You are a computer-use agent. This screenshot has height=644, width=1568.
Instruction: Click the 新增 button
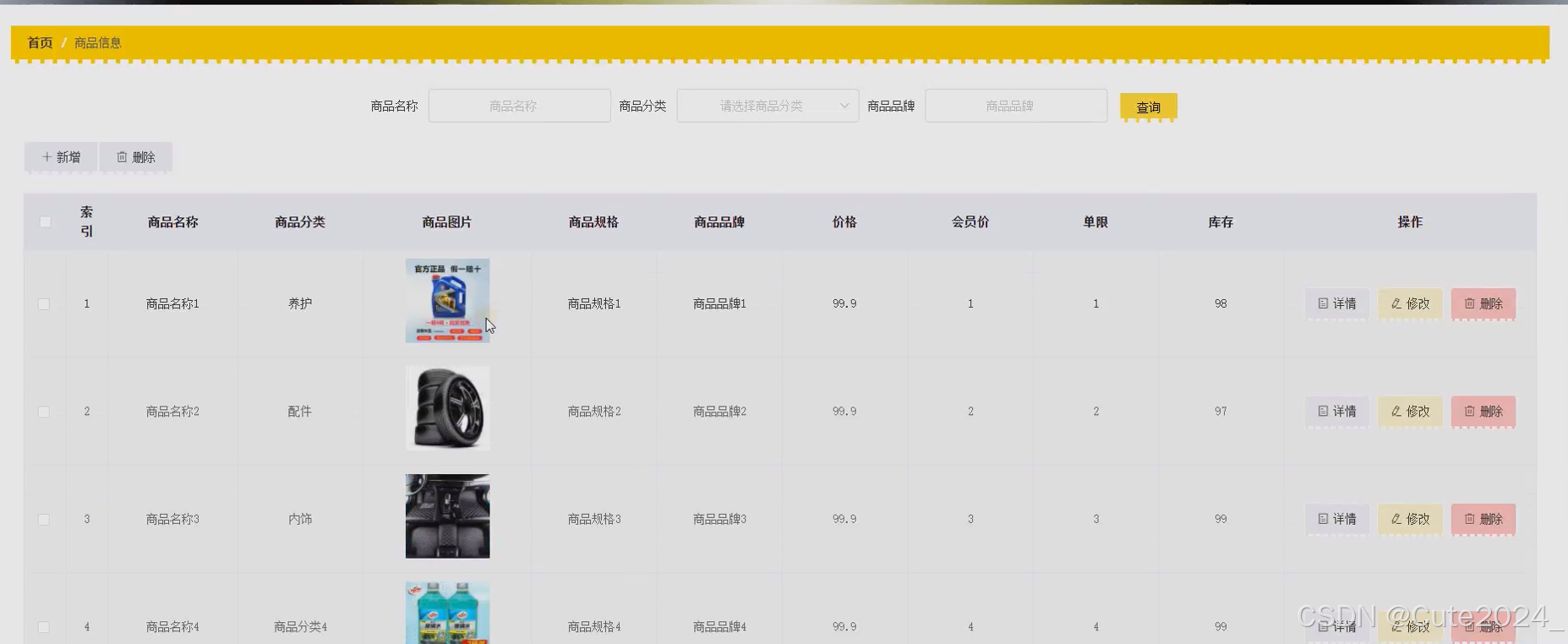pyautogui.click(x=61, y=157)
